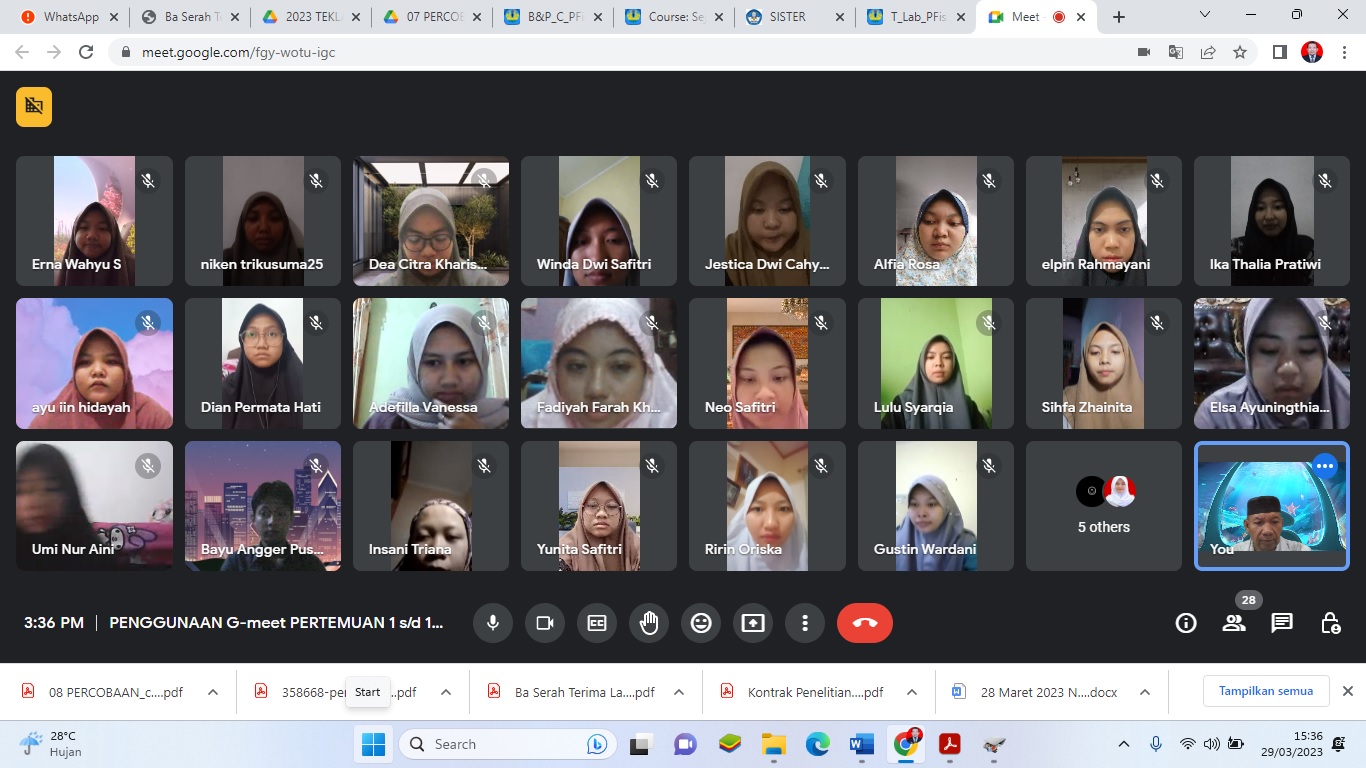Click the present screen icon
This screenshot has width=1366, height=768.
753,623
